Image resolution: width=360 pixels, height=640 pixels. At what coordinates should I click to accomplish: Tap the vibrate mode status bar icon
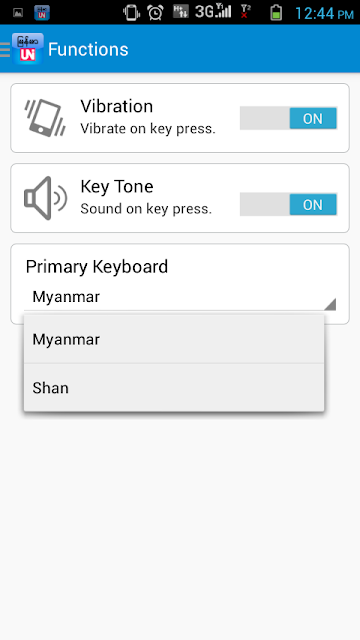pyautogui.click(x=131, y=12)
